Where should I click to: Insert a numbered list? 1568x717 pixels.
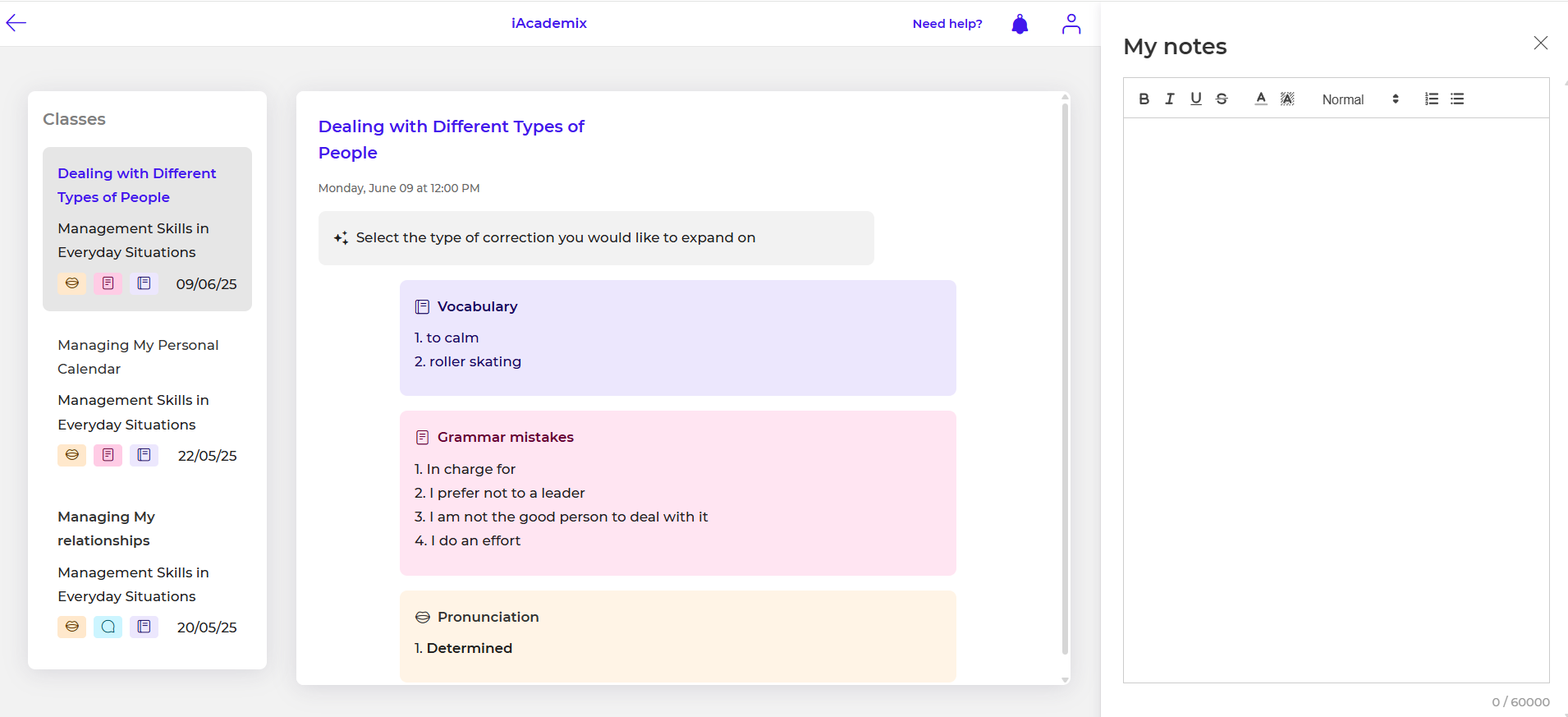click(1431, 99)
